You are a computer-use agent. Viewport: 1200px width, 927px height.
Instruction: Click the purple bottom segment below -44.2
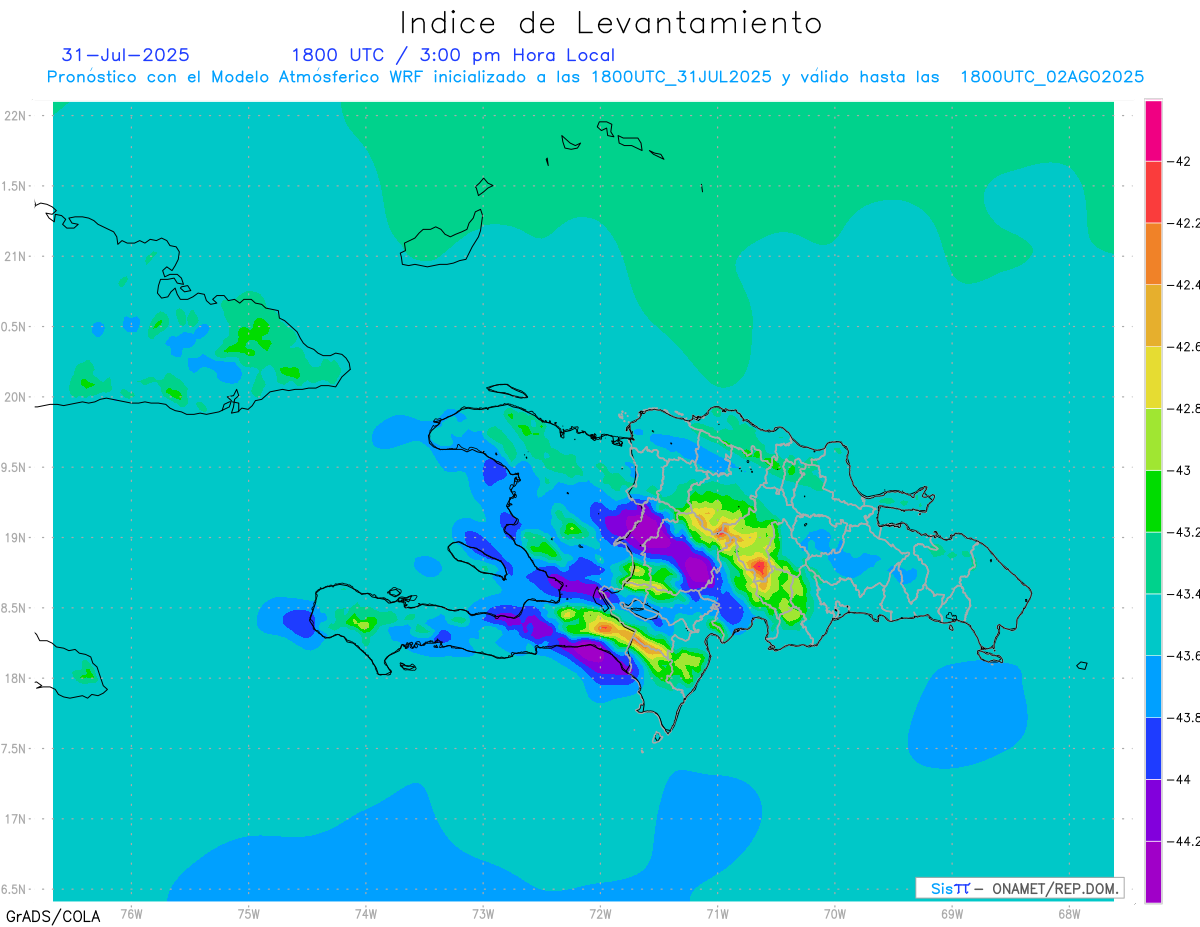1153,872
